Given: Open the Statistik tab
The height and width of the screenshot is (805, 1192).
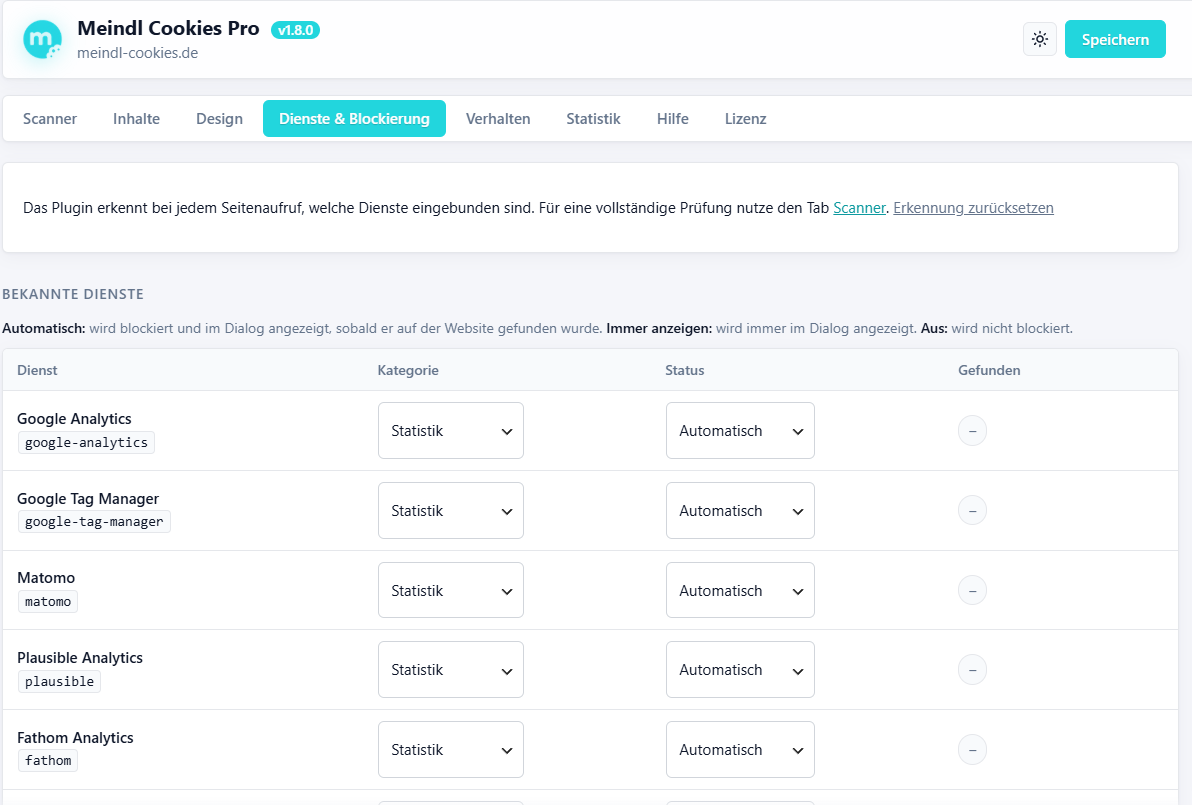Looking at the screenshot, I should [594, 119].
